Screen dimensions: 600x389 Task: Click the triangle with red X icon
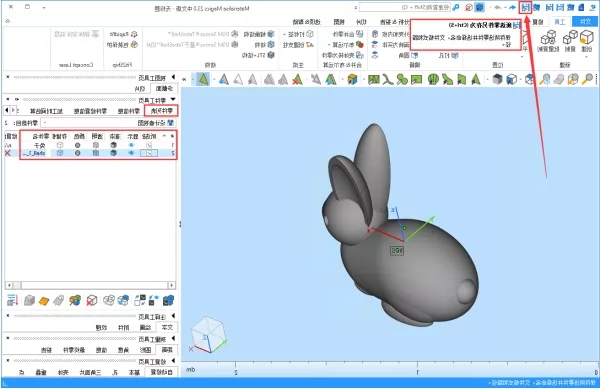click(x=297, y=79)
